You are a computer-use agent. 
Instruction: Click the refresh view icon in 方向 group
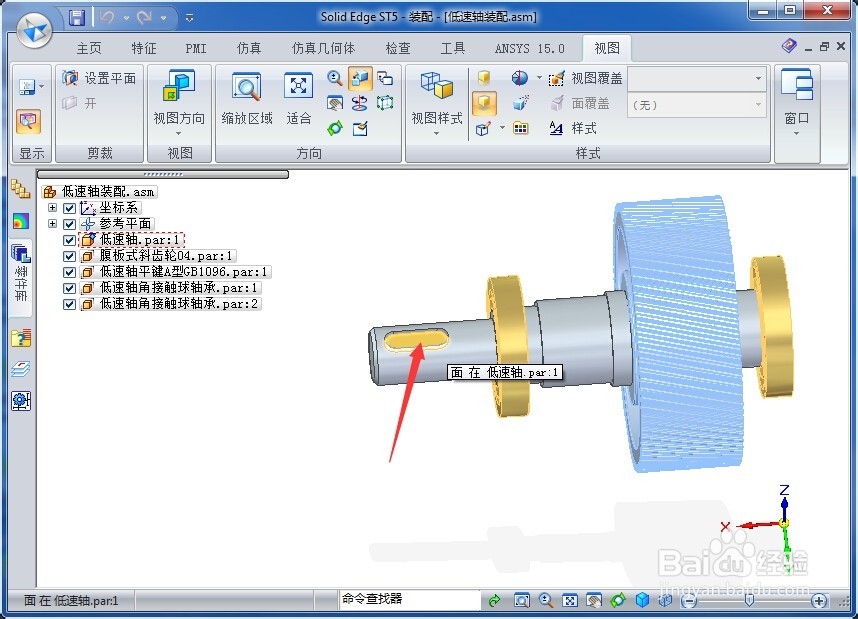click(x=360, y=129)
